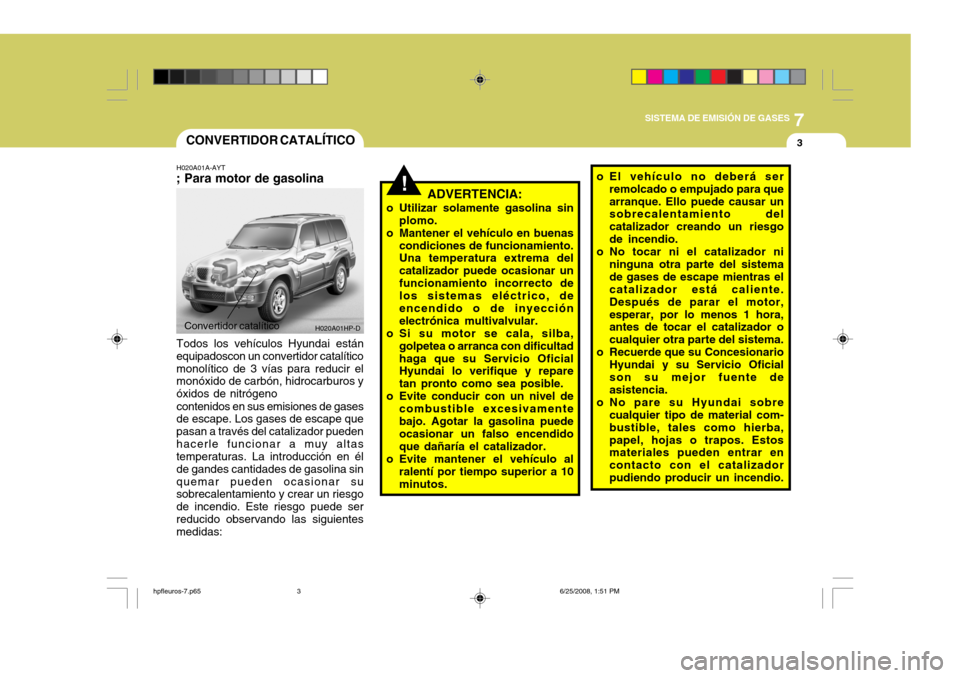Click the footer page number '3' beside the file name

(x=299, y=591)
